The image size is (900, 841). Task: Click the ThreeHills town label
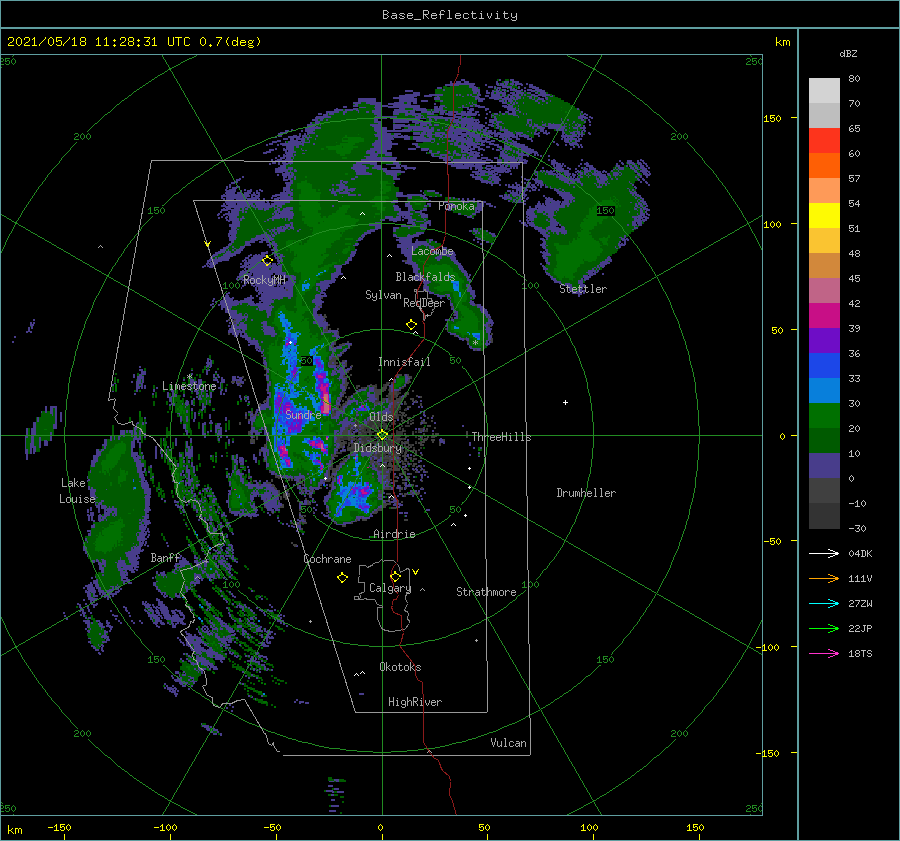(501, 437)
